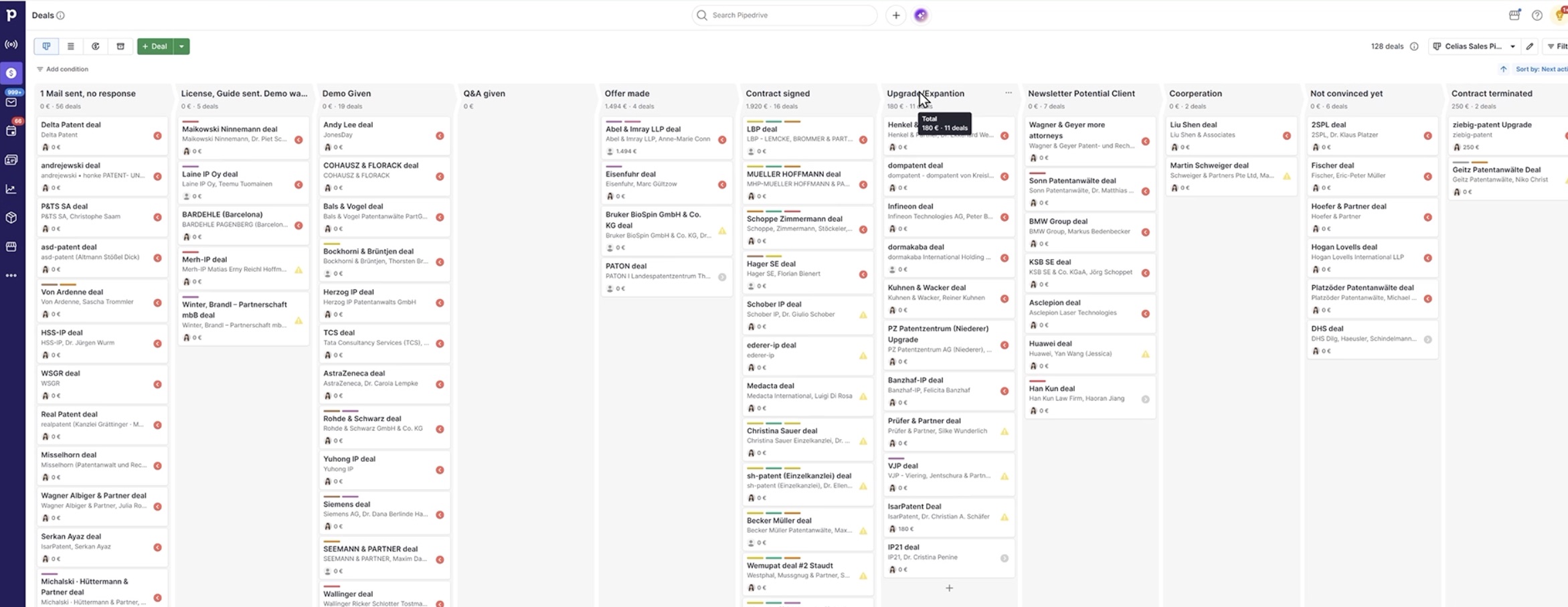Open the Huawei deal card
Screen dimensions: 1568x607
click(x=1090, y=354)
